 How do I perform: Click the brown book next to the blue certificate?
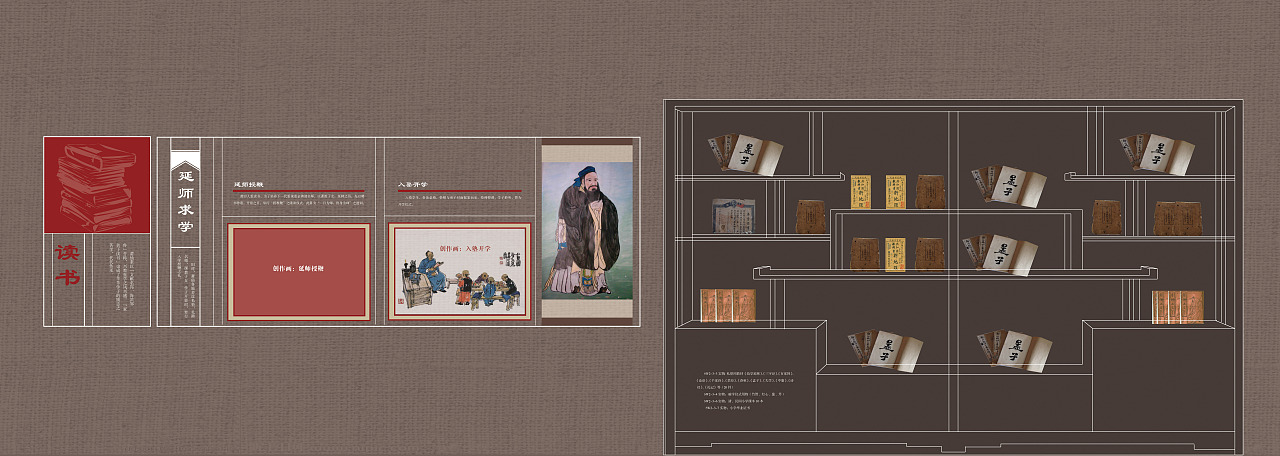point(811,216)
